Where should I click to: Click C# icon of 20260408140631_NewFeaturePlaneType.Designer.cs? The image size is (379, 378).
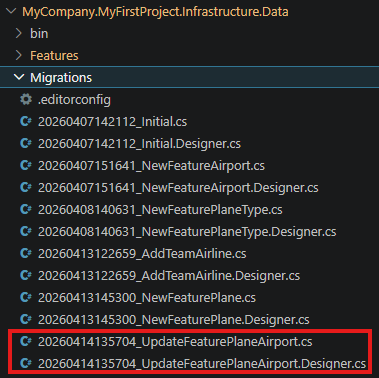coord(26,231)
